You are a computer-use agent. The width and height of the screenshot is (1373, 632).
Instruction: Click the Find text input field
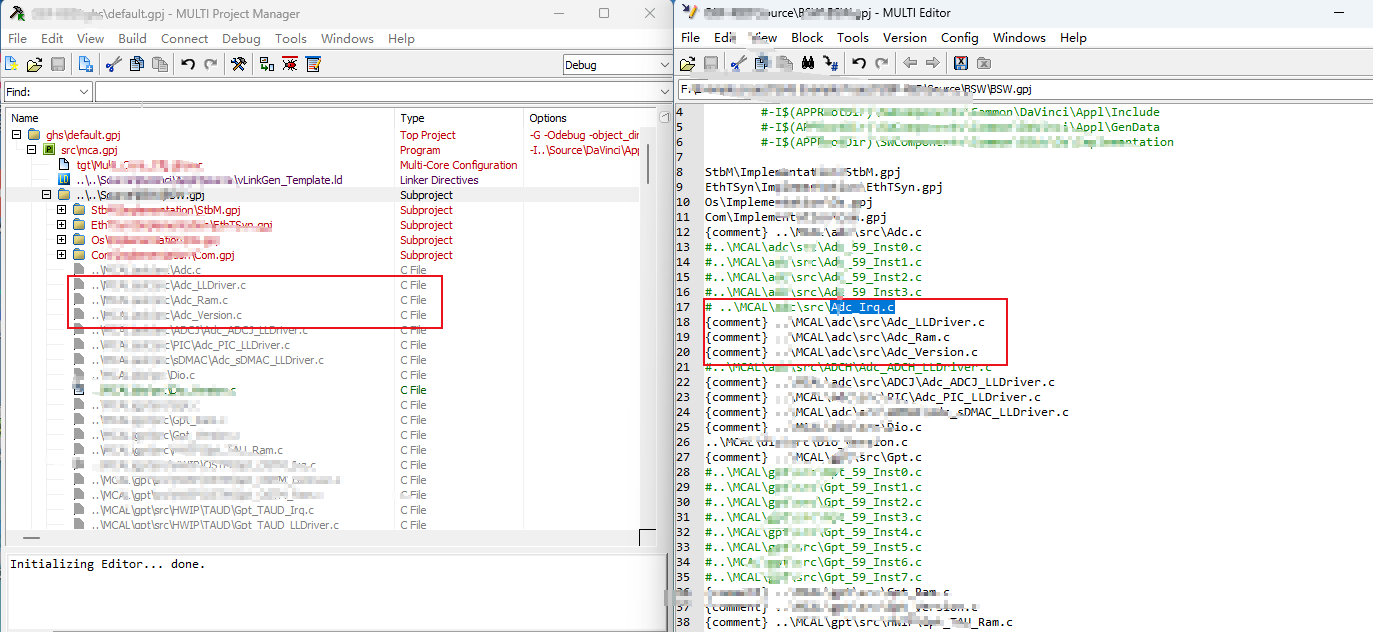point(380,92)
